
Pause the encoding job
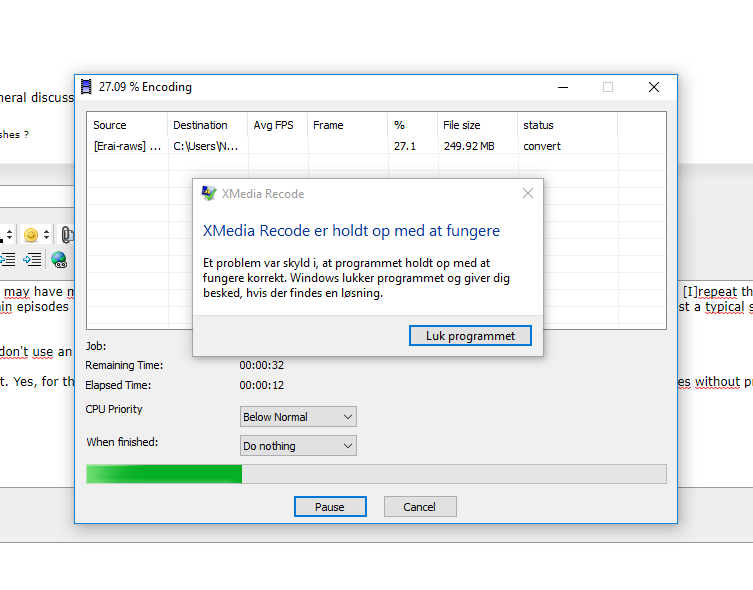[330, 506]
